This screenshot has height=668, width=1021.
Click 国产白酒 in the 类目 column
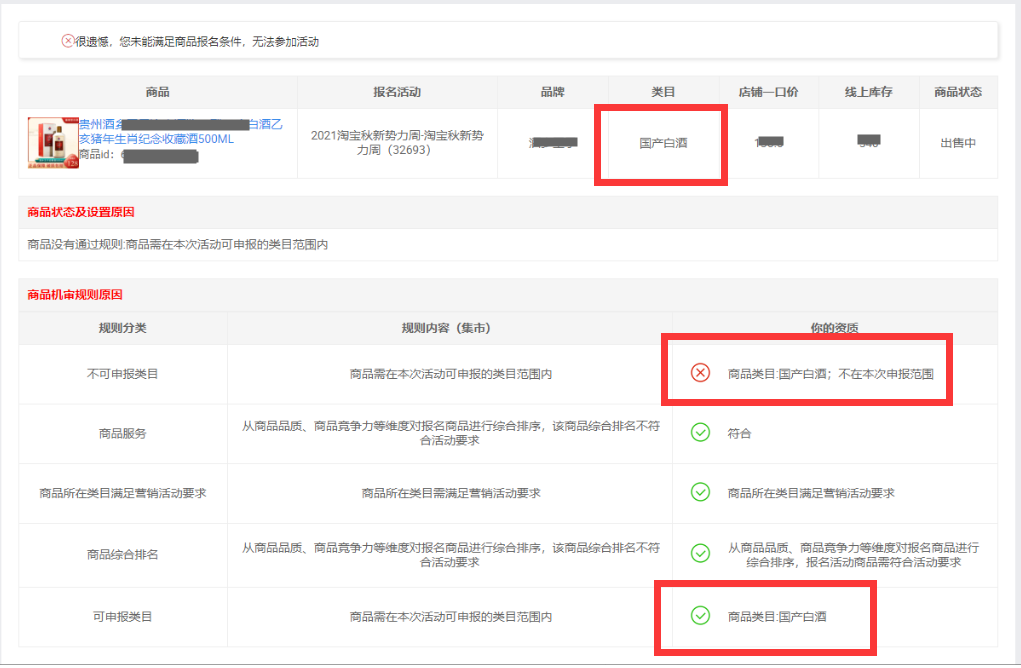(x=663, y=143)
